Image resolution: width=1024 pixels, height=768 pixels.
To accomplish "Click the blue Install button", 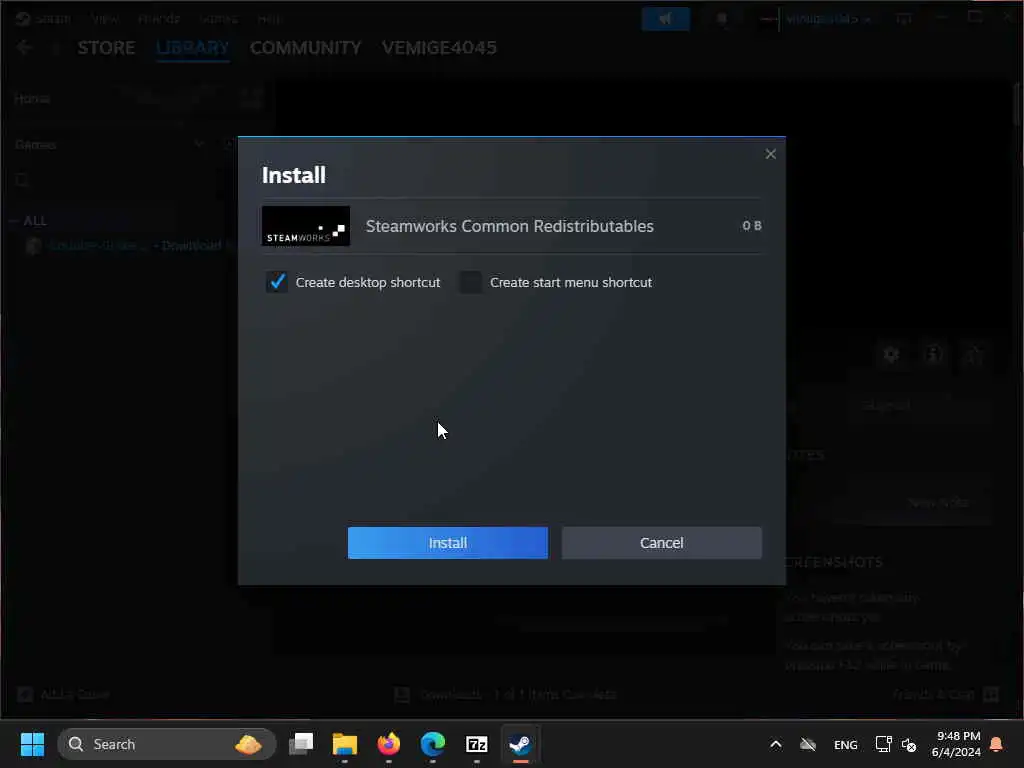I will point(447,543).
